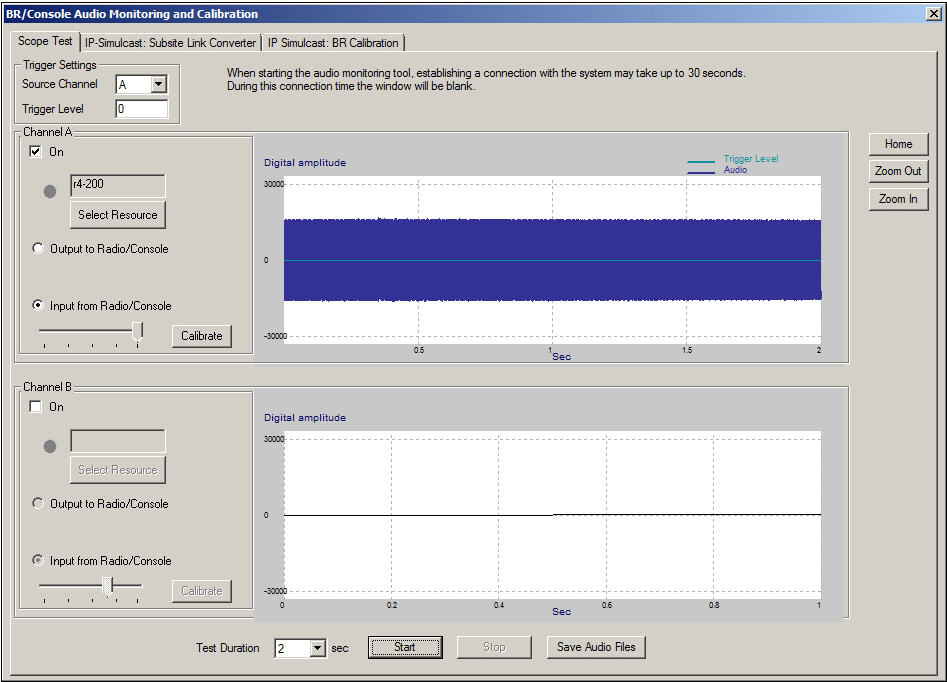The image size is (947, 682).
Task: Select the Scope Test tab
Action: (x=46, y=42)
